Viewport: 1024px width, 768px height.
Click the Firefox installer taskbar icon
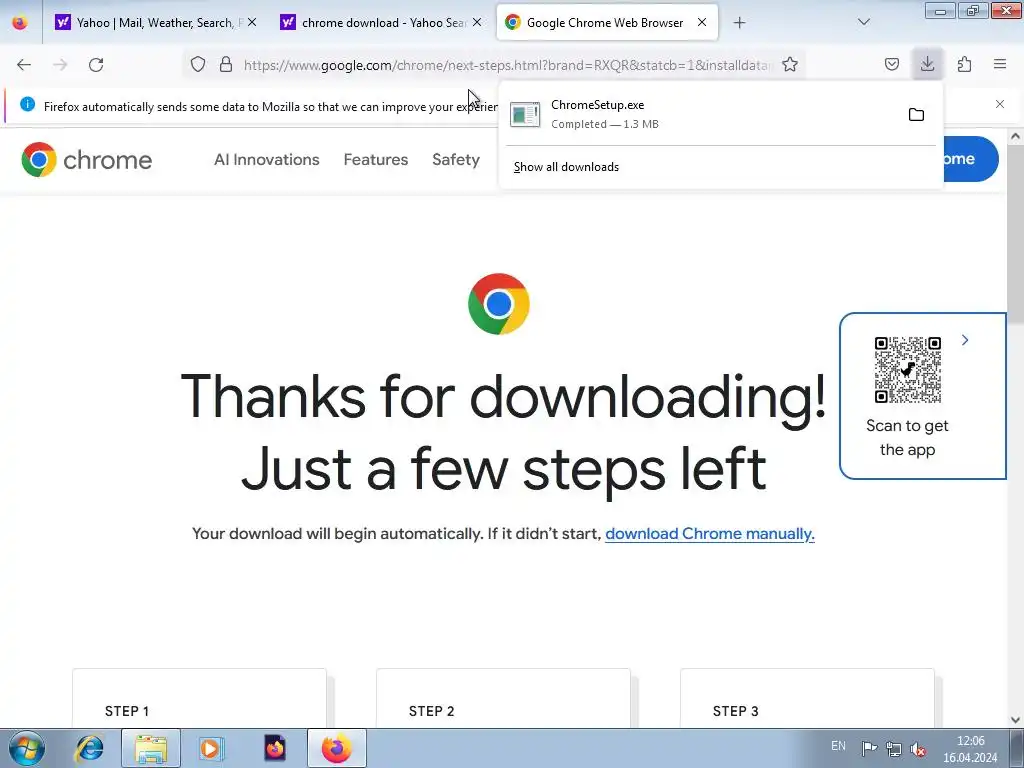(275, 748)
